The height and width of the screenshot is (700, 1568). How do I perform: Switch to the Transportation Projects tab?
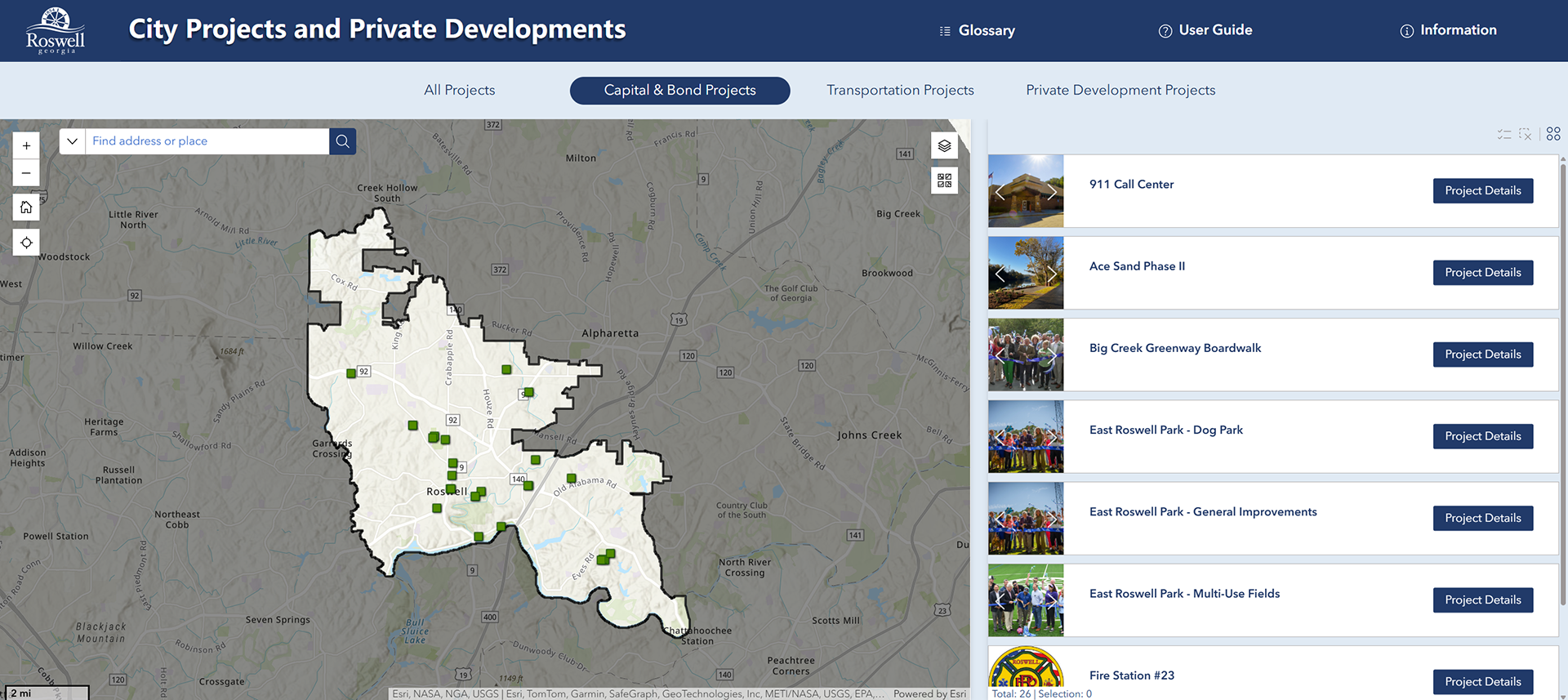[x=900, y=91]
